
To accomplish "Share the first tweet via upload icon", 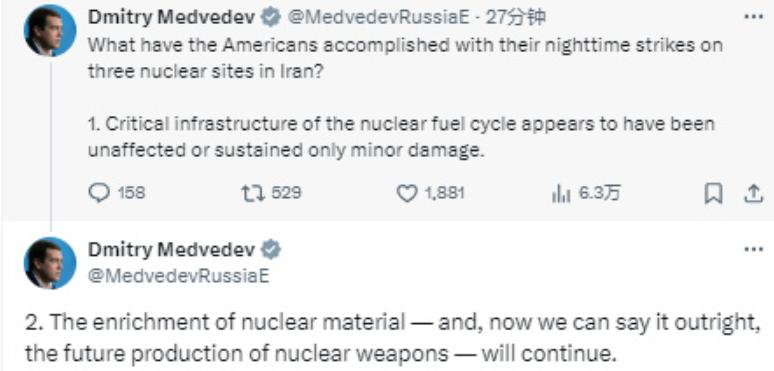I will tap(753, 193).
